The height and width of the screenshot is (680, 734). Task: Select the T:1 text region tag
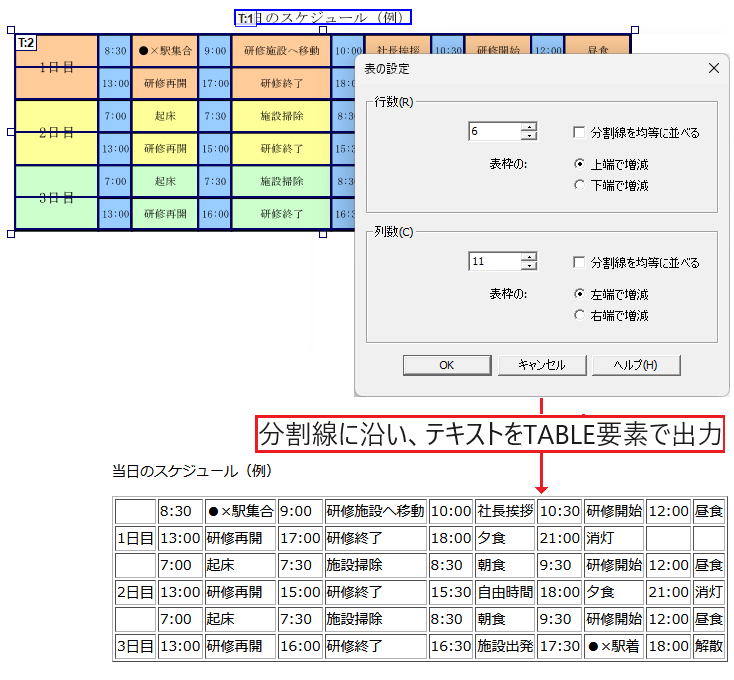coord(245,18)
